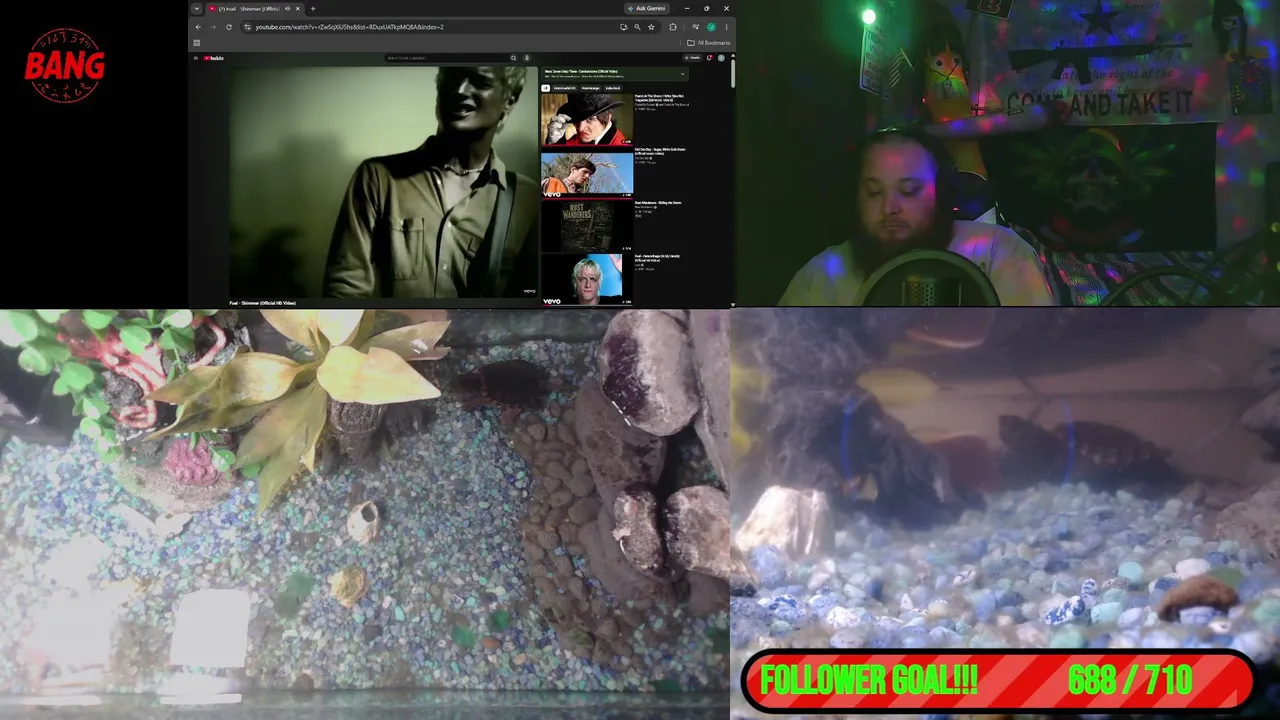Select the fourth filter chip in the row
1280x720 pixels.
(x=613, y=88)
